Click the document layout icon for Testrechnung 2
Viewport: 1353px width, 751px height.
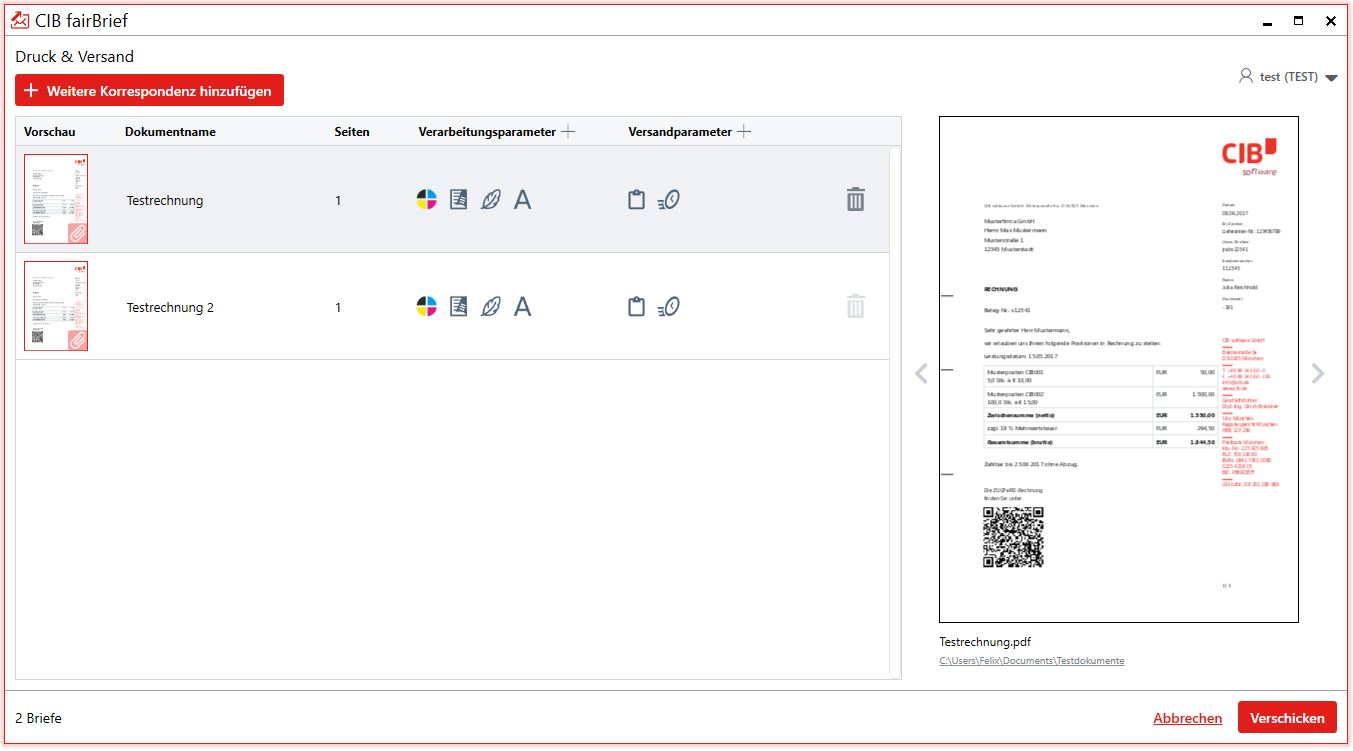[x=458, y=306]
